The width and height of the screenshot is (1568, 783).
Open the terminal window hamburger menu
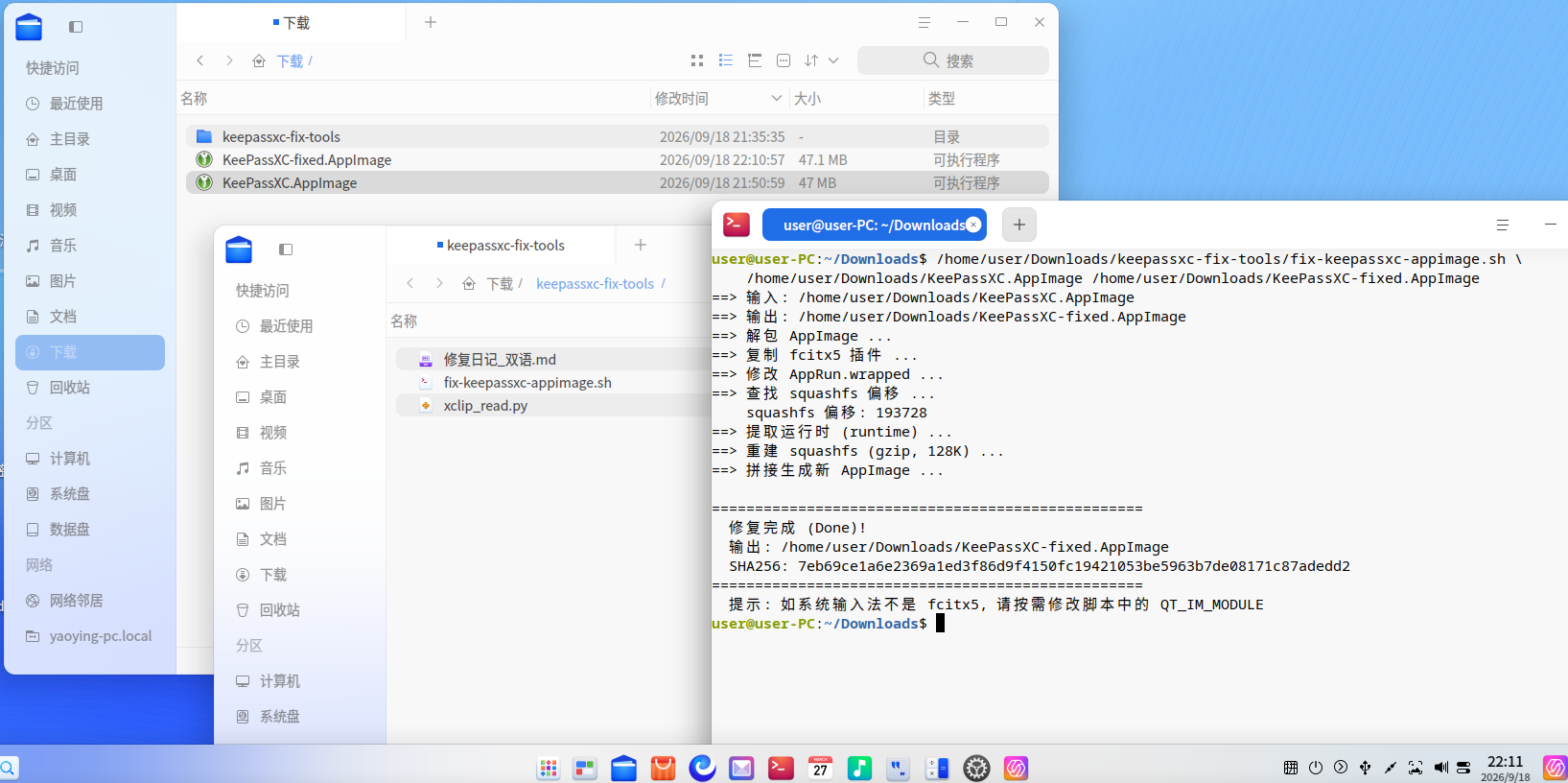1503,225
